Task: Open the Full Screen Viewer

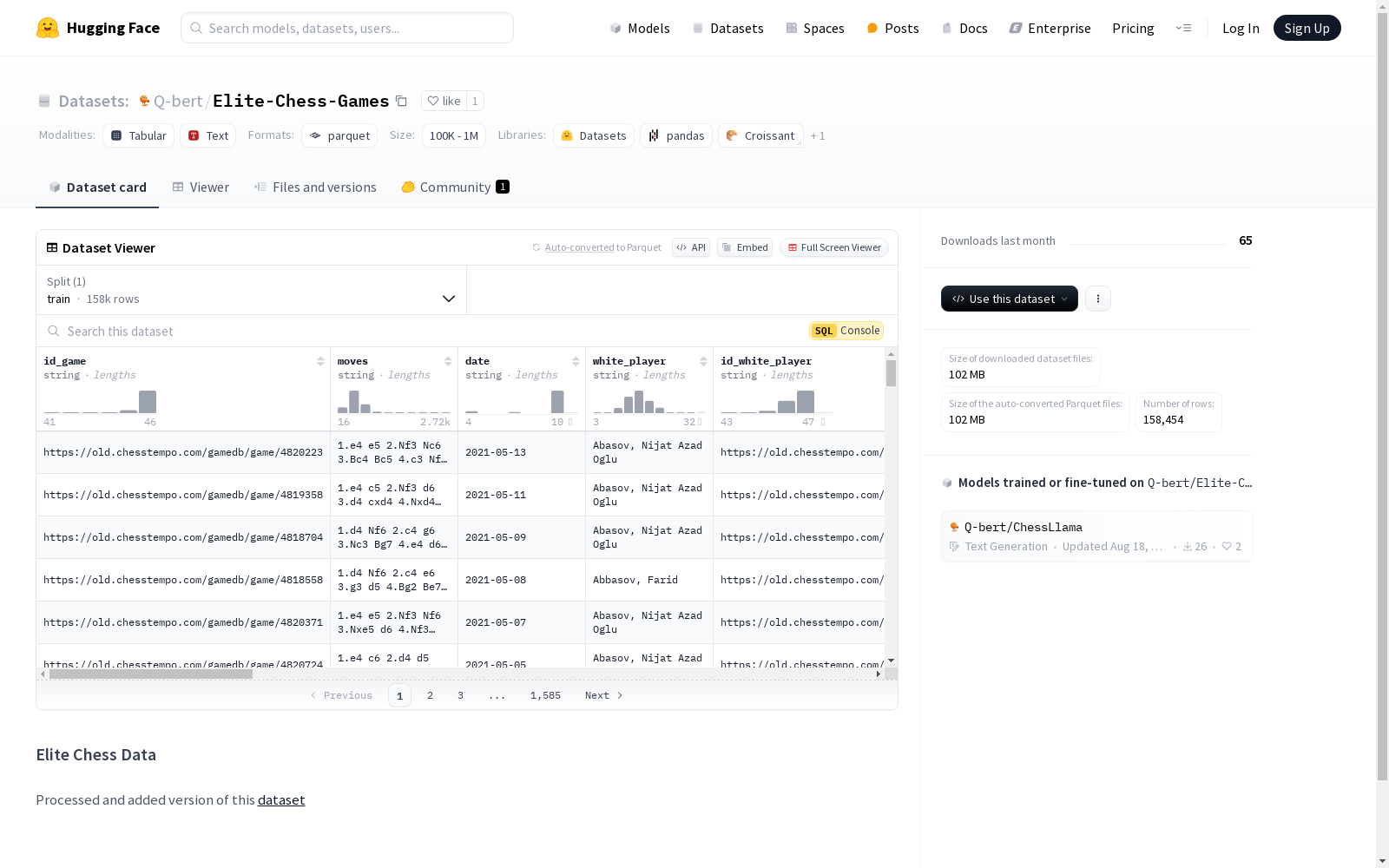Action: pyautogui.click(x=834, y=247)
